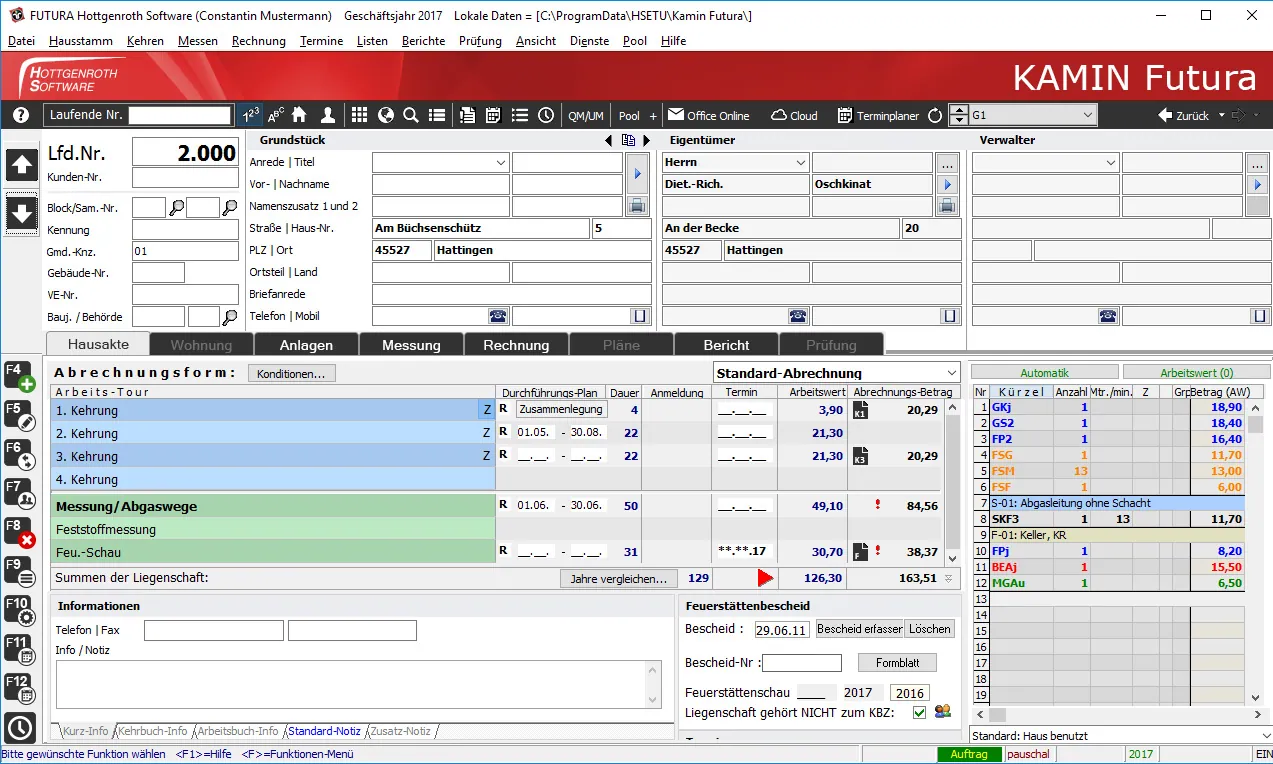Screen dimensions: 1273x764
Task: Open the Standard-Abrechnung dropdown
Action: (950, 373)
